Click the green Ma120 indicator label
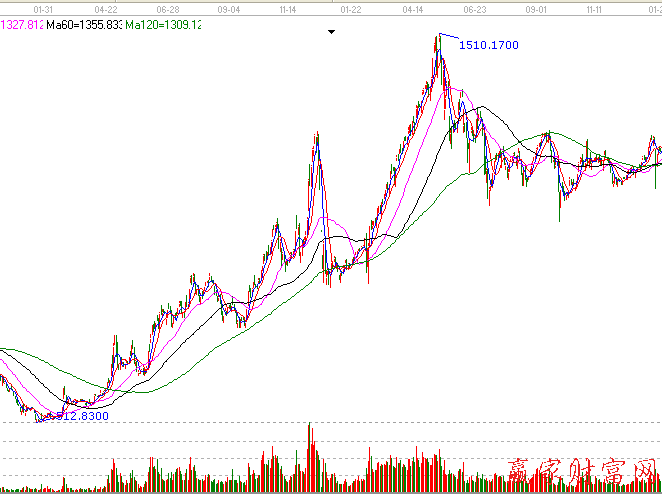The width and height of the screenshot is (662, 496). [166, 24]
